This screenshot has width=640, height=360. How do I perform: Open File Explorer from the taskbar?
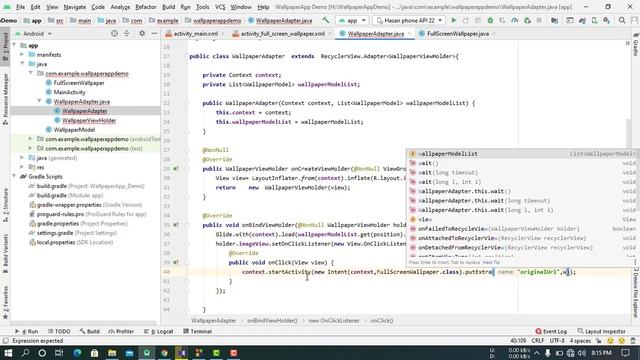click(112, 353)
